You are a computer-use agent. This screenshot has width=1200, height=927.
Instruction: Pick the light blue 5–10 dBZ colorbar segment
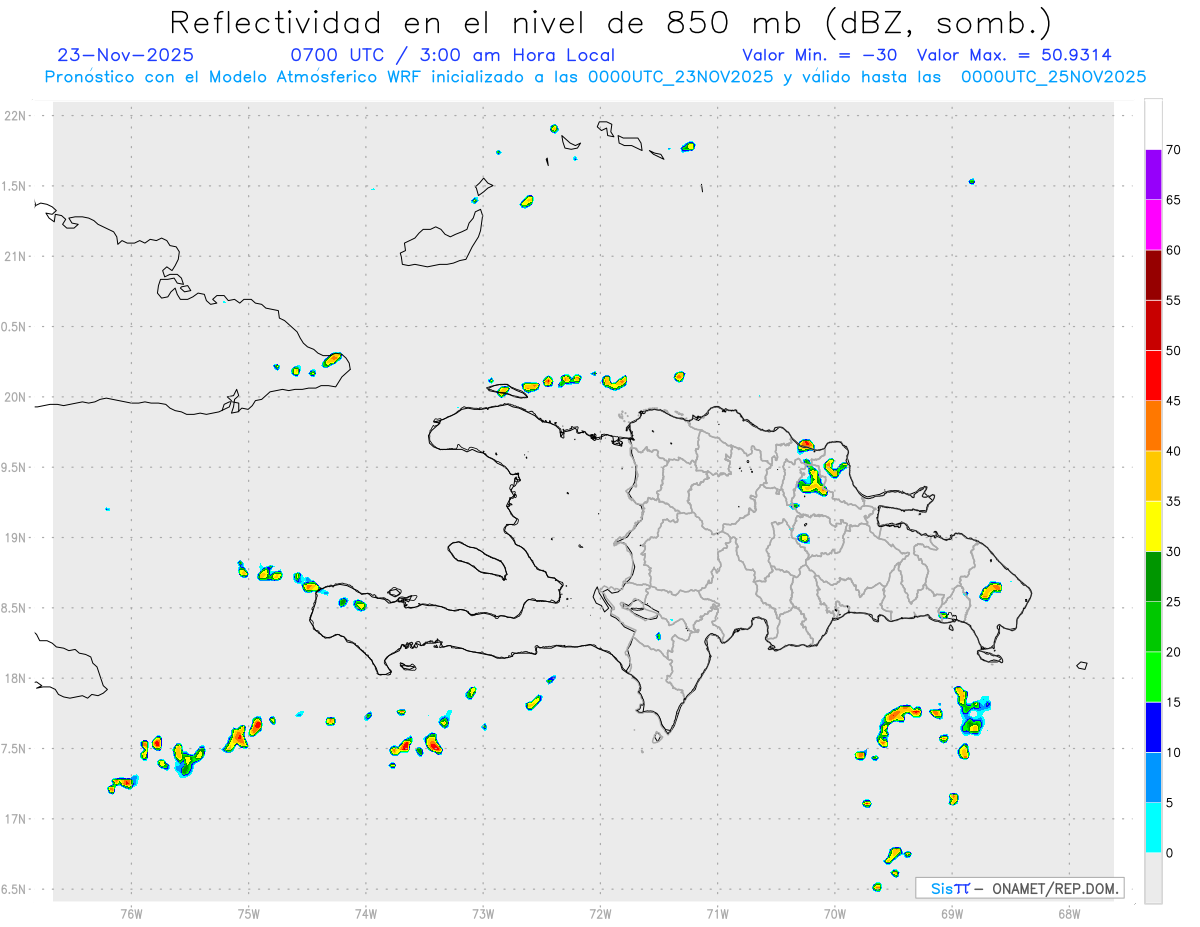1153,778
